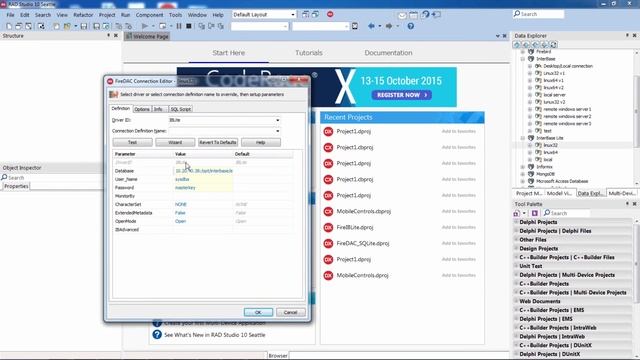Open the Documentation tab on Welcome Page
This screenshot has width=640, height=360.
point(388,53)
